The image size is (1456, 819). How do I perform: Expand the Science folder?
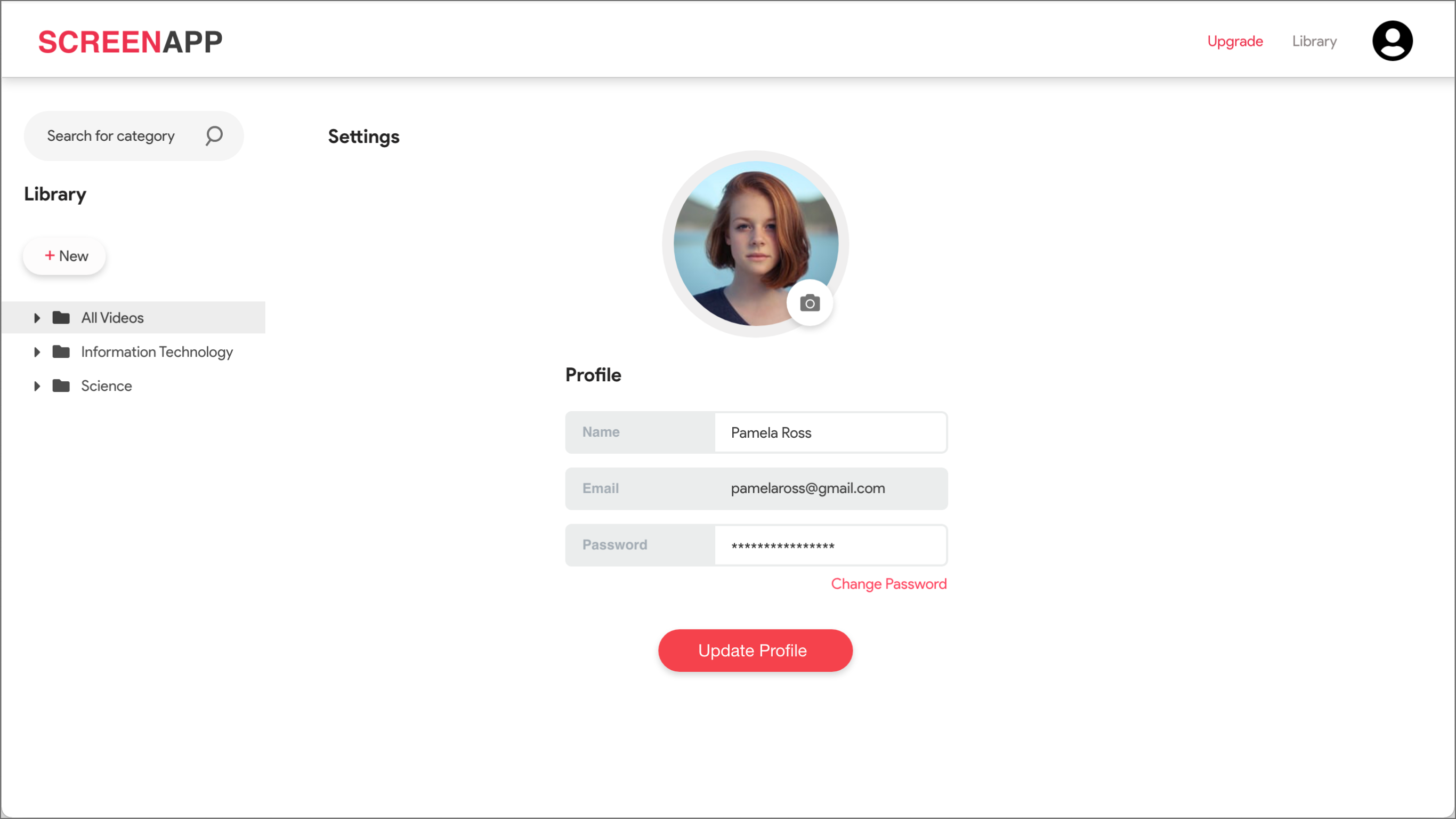pyautogui.click(x=37, y=386)
